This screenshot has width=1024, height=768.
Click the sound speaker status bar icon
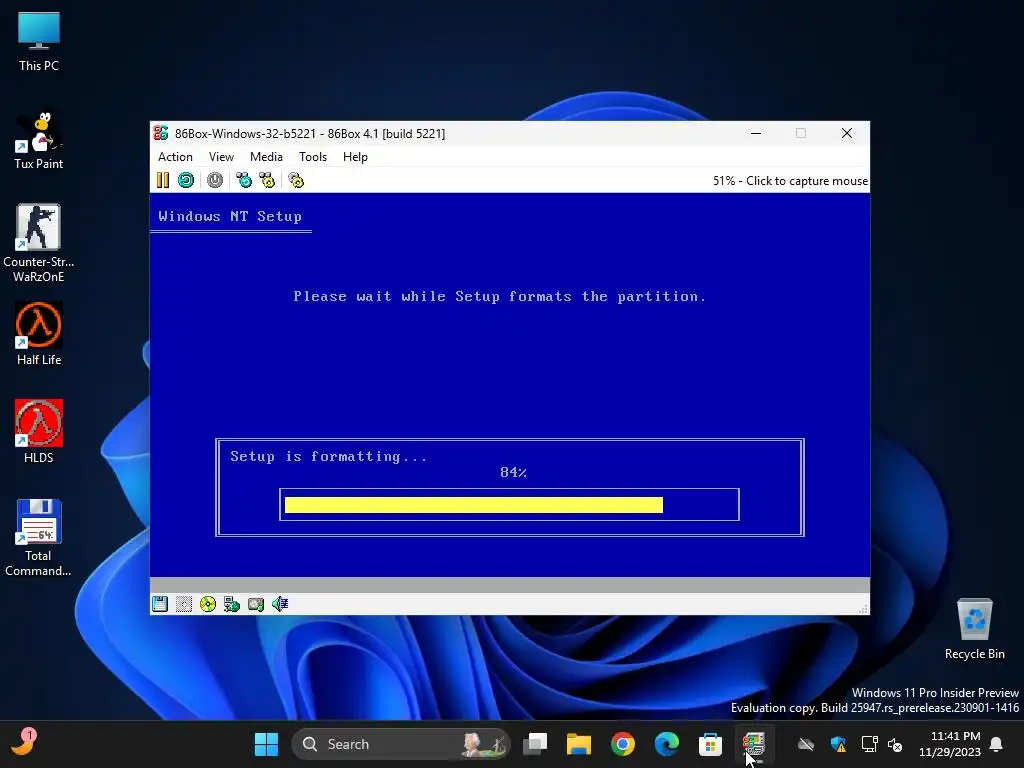coord(280,604)
